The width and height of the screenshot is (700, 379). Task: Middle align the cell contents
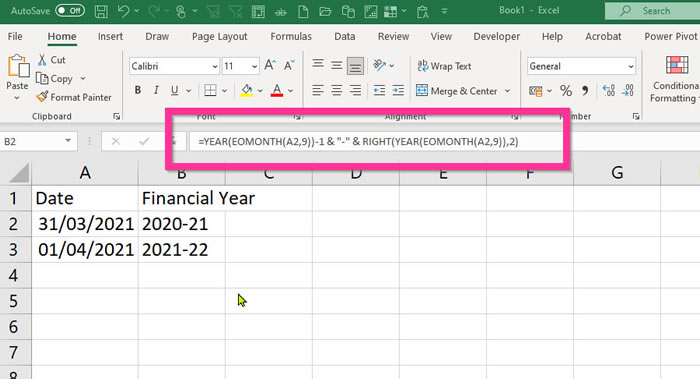coord(337,66)
